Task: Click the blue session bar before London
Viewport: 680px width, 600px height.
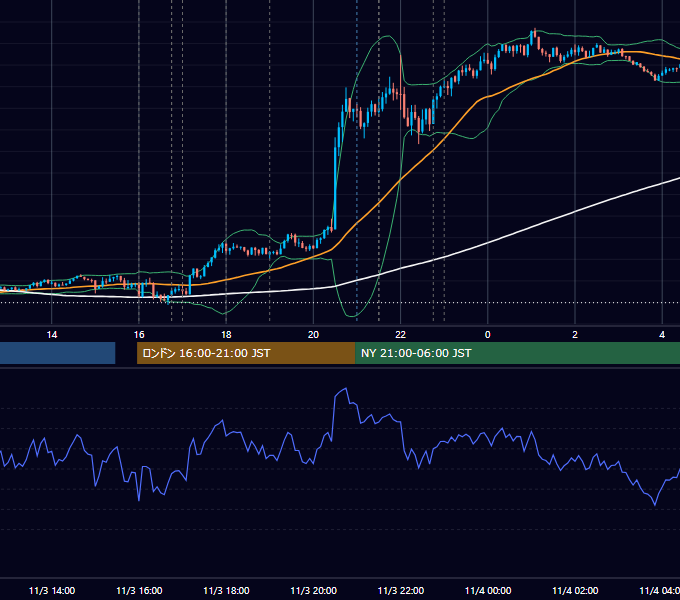Action: 57,353
